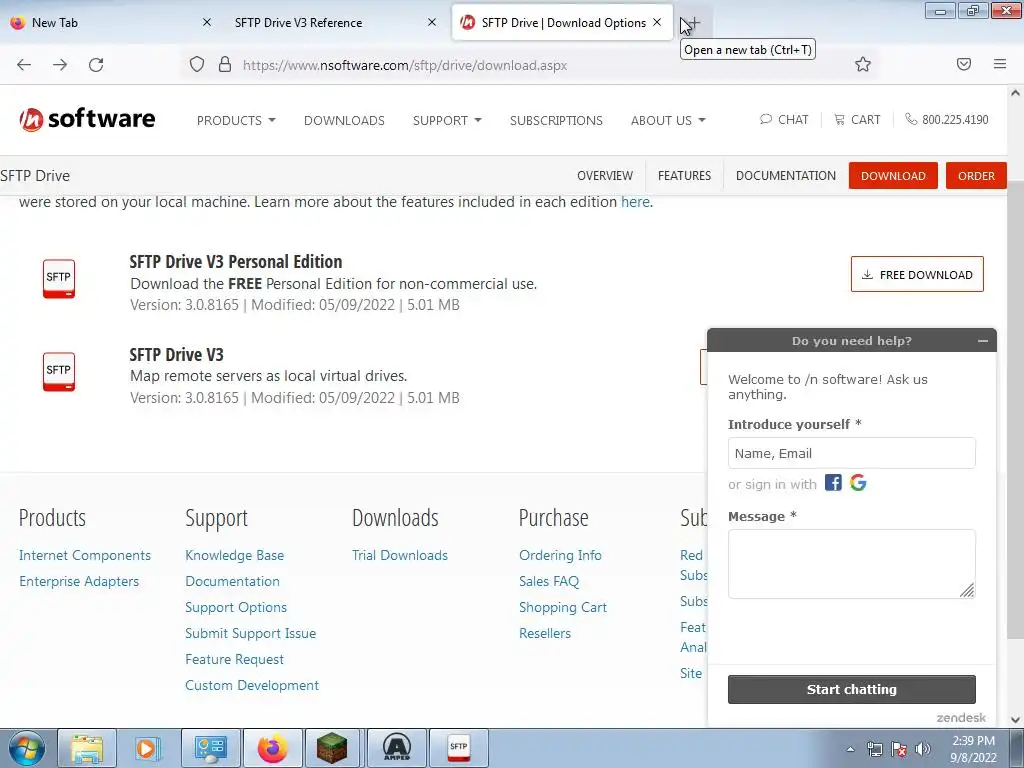Open the Pocket save icon
This screenshot has width=1024, height=768.
[x=964, y=64]
